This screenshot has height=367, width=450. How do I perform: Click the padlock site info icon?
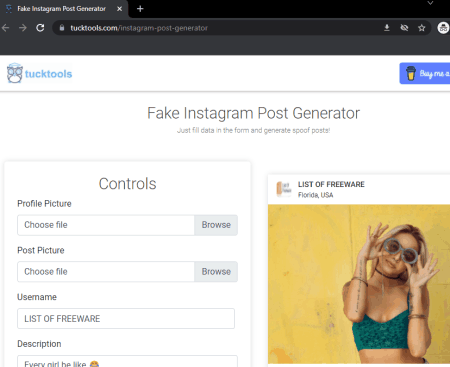62,28
